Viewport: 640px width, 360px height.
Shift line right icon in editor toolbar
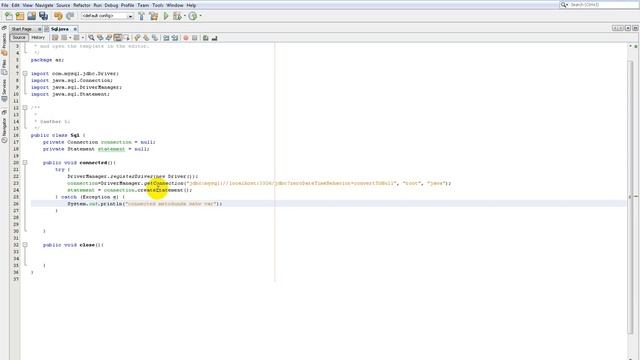click(x=175, y=38)
